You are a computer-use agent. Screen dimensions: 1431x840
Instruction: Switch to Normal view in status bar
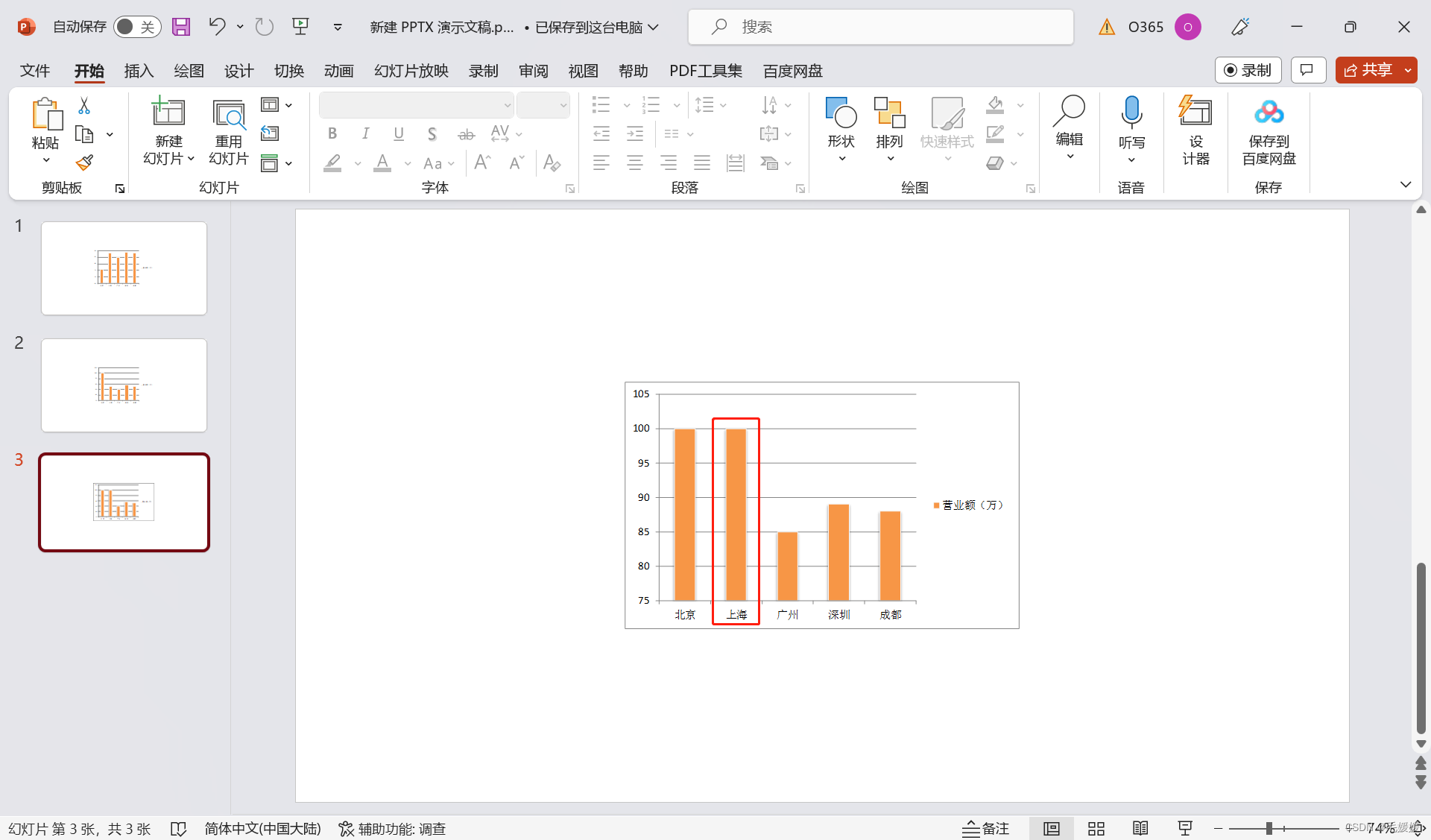(x=1051, y=829)
